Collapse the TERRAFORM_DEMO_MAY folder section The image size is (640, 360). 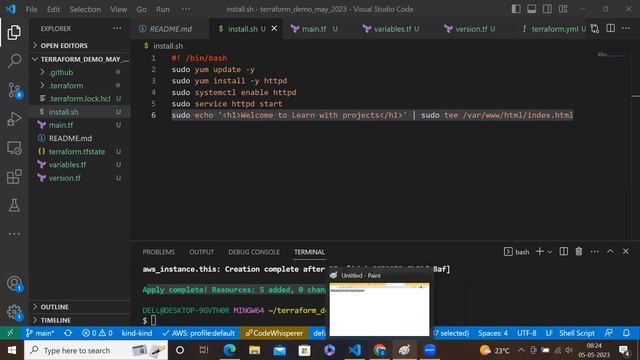[x=81, y=59]
